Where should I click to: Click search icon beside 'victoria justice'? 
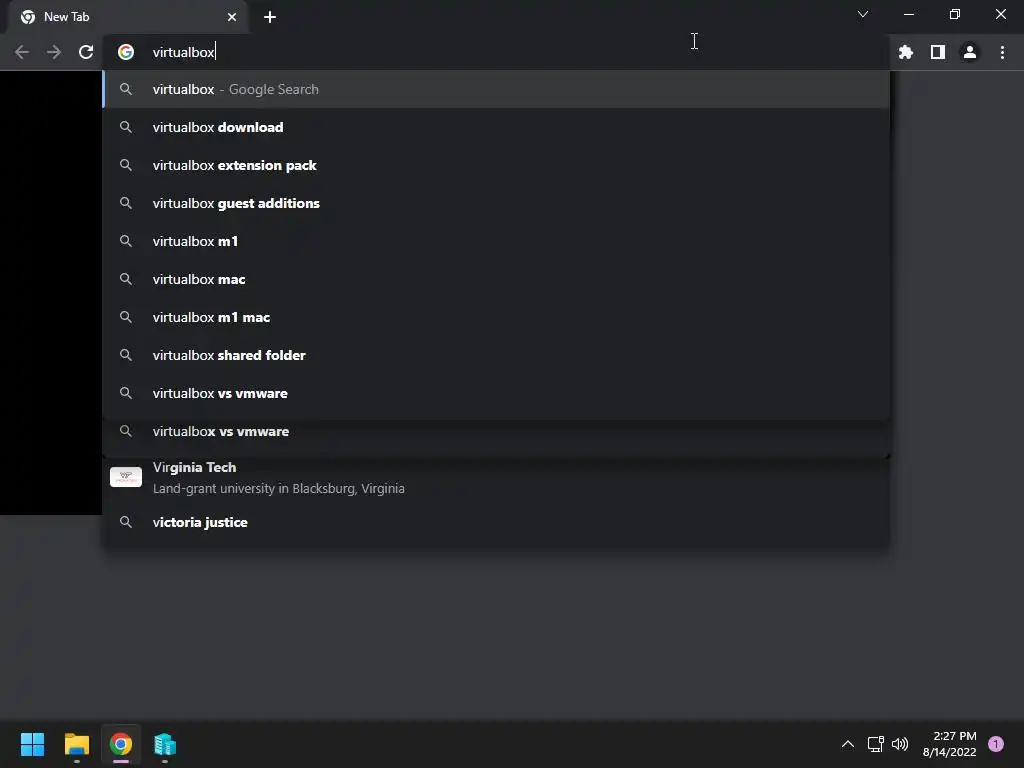click(x=126, y=522)
